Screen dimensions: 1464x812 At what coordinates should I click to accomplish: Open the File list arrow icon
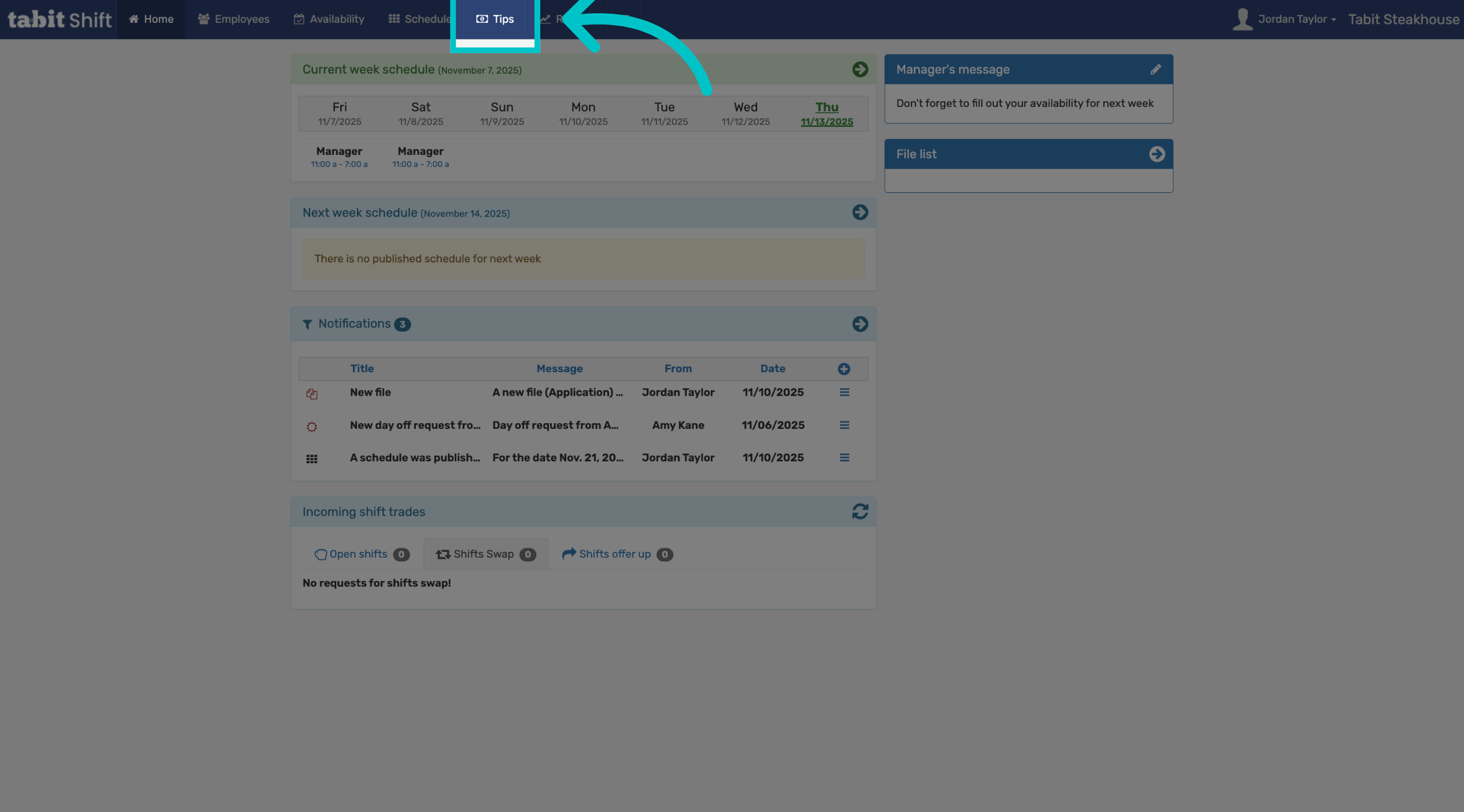coord(1157,154)
